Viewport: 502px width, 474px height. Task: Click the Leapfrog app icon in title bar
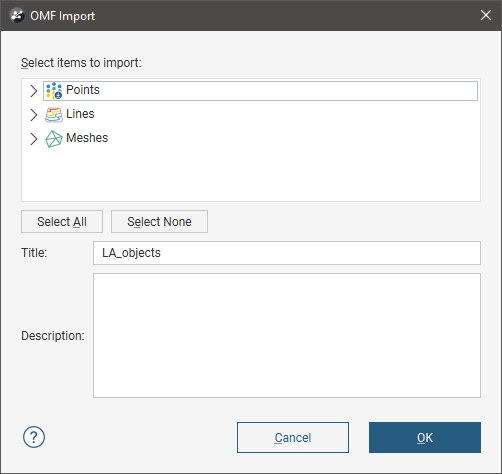17,16
